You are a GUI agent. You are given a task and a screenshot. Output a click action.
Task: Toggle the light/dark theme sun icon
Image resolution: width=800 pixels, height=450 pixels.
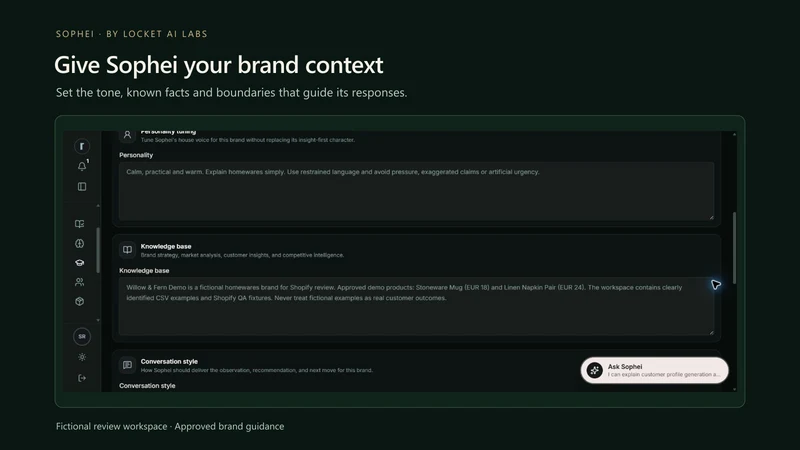point(82,357)
